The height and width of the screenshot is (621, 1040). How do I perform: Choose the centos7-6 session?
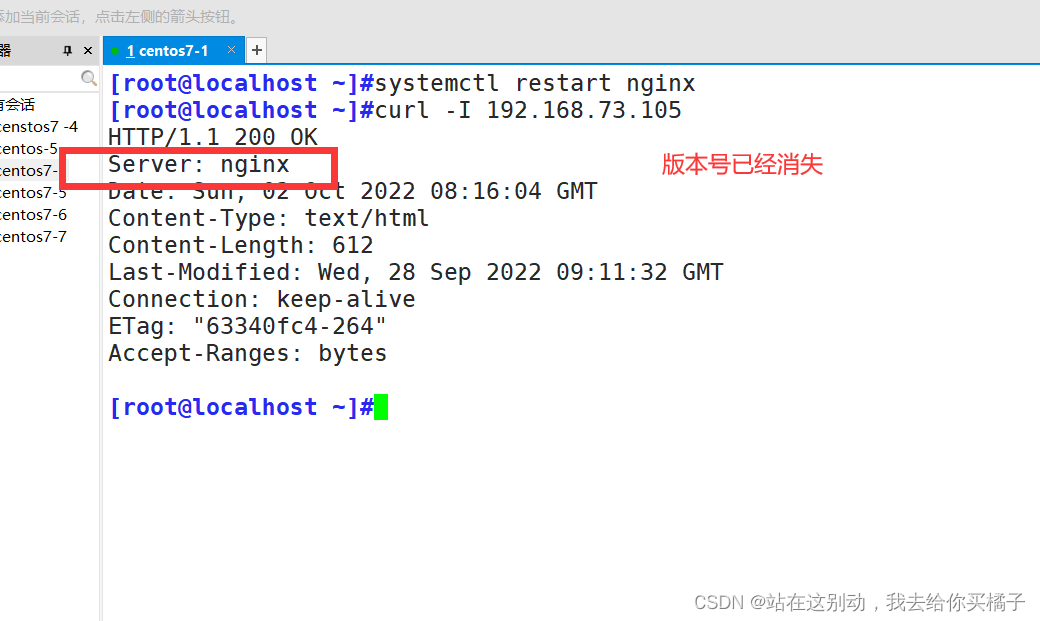(33, 215)
